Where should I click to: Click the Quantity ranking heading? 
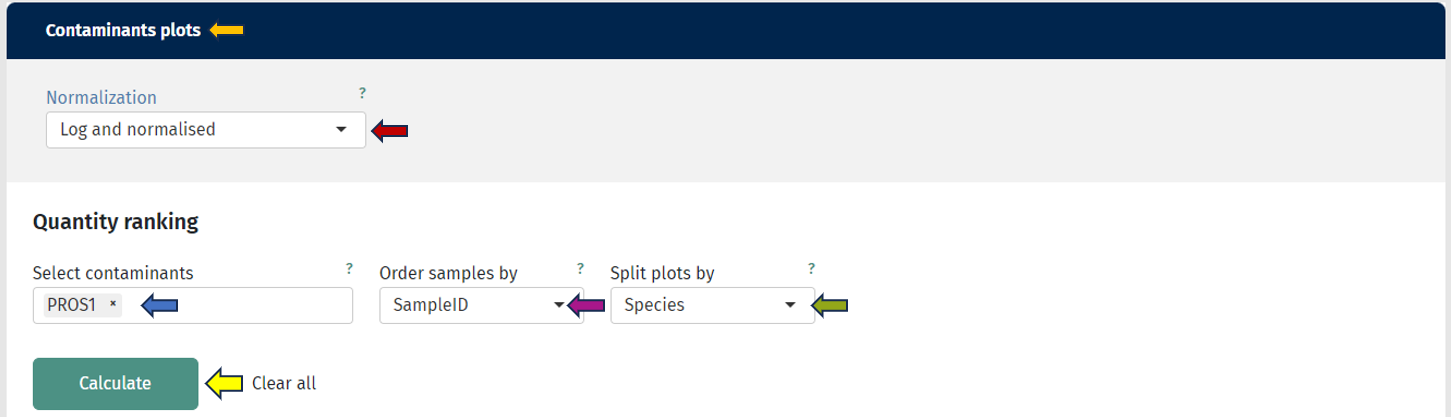coord(115,222)
